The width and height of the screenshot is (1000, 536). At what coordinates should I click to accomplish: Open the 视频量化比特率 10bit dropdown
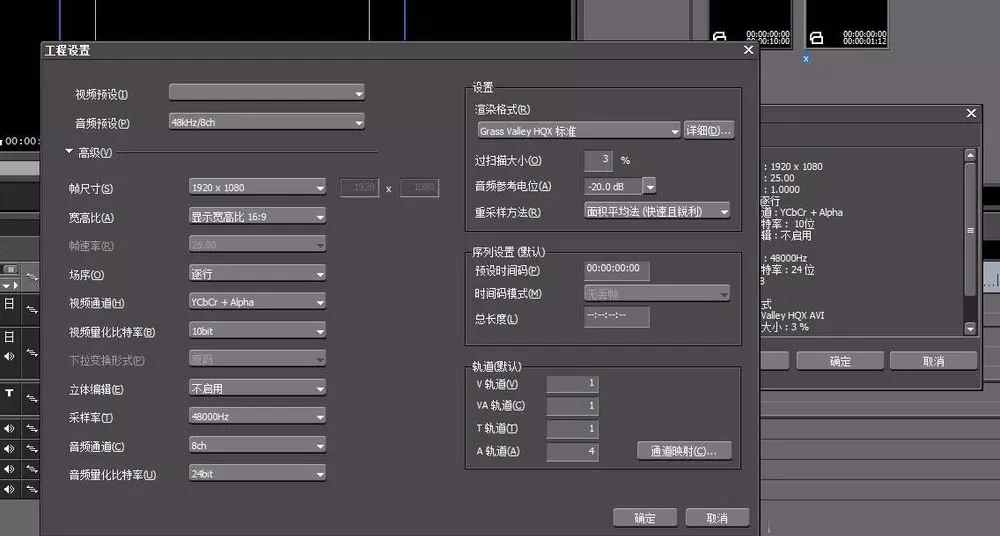[x=257, y=331]
